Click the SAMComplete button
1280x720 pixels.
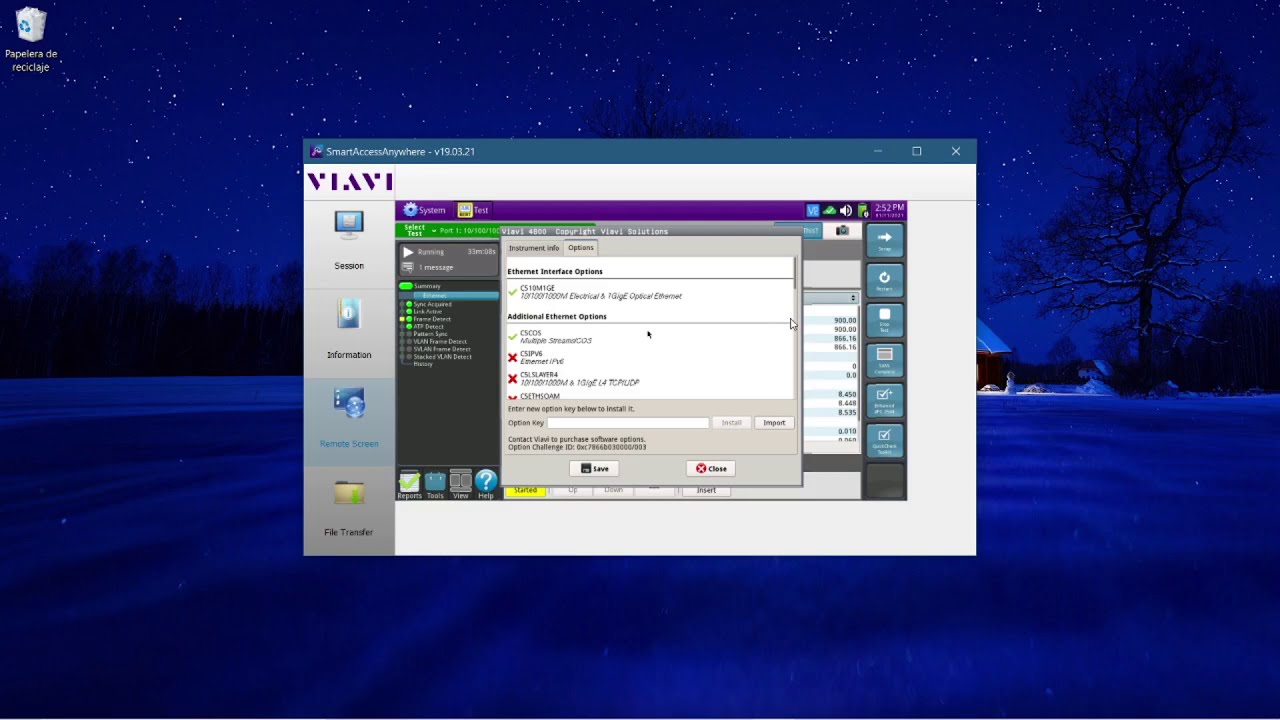[x=884, y=360]
